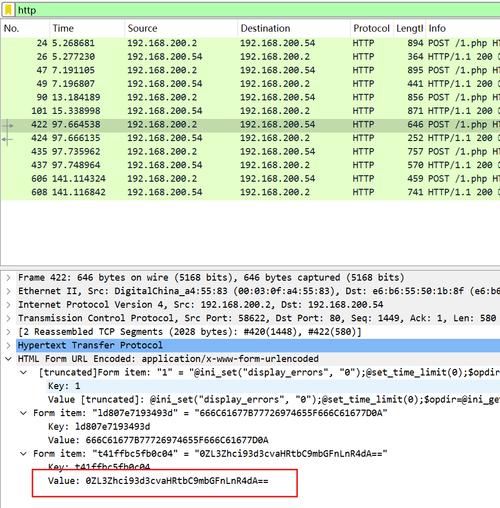
Task: Expand the 2 Reassembled TCP Segments row
Action: pos(9,332)
